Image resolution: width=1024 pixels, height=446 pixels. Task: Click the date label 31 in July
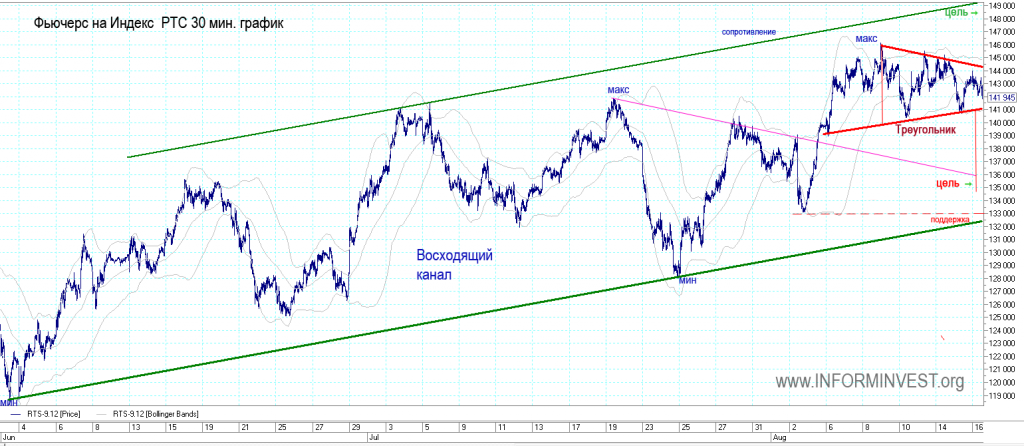[758, 427]
